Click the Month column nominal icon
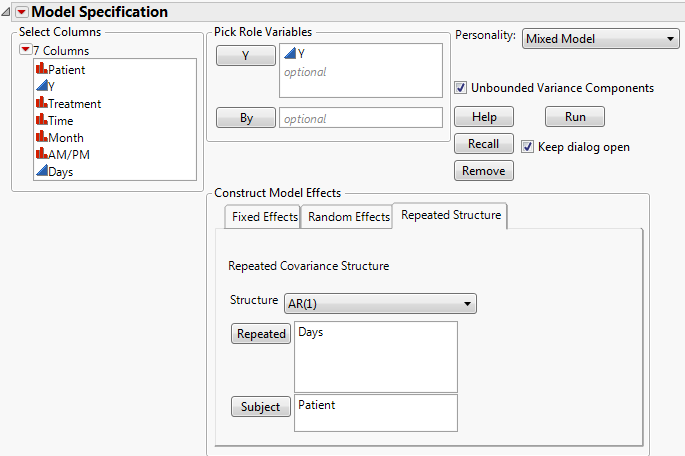Screen dimensions: 685x456 pos(41,138)
